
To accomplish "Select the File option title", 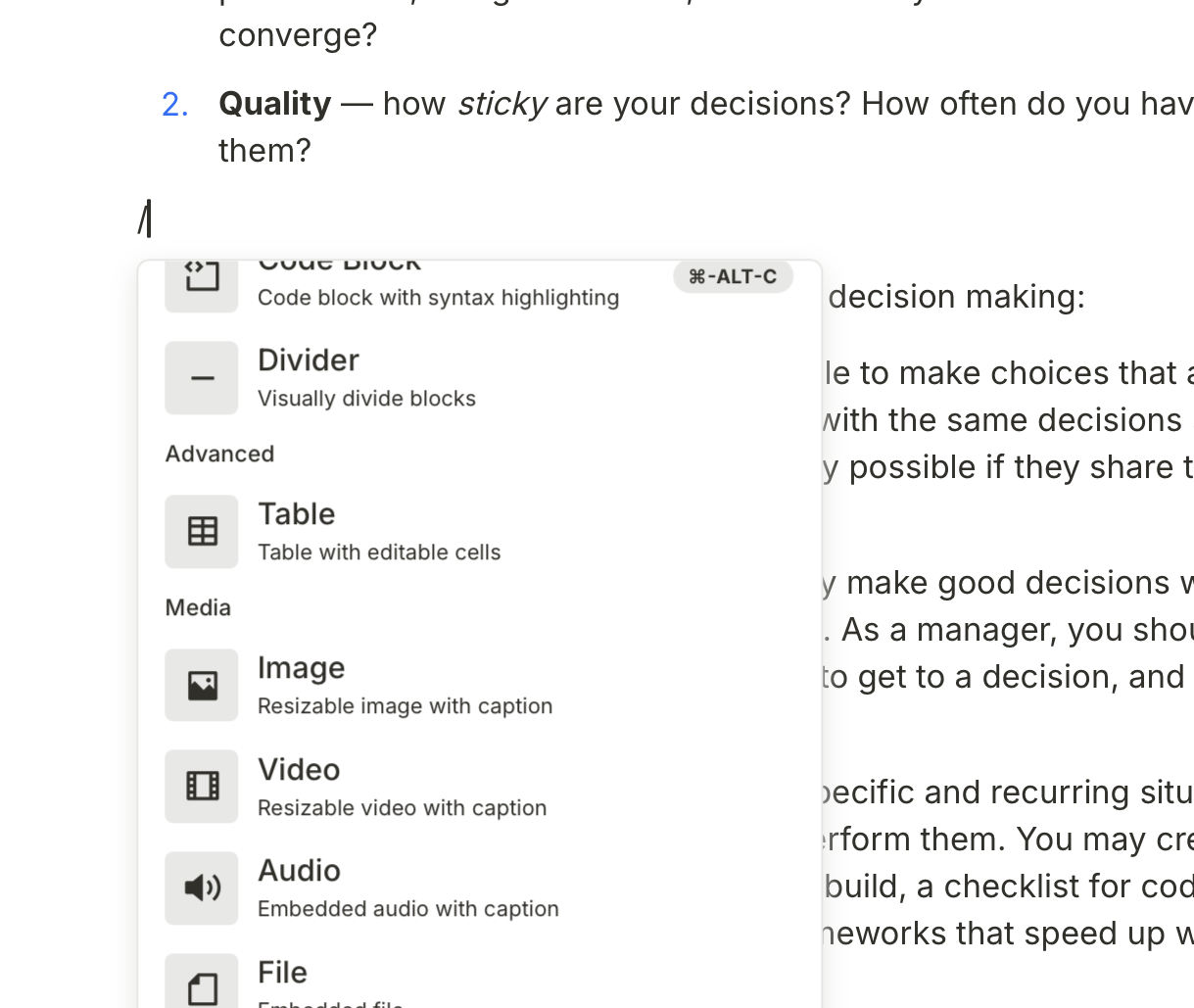I will point(282,973).
